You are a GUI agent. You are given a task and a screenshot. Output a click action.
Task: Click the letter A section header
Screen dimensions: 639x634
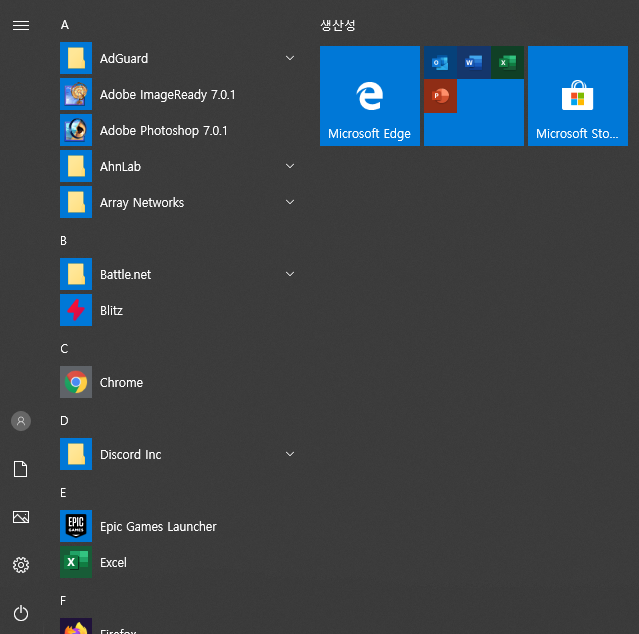(64, 25)
